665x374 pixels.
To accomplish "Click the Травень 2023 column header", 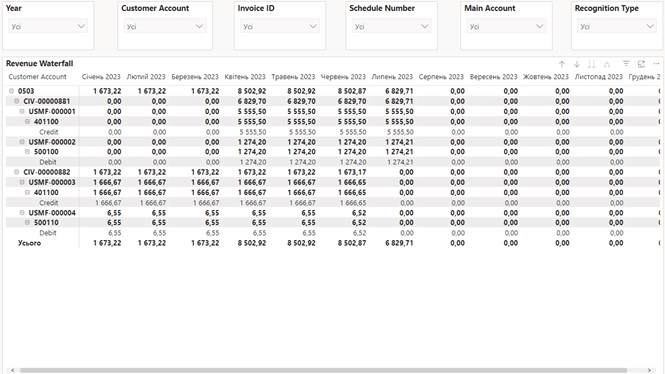I will point(293,77).
